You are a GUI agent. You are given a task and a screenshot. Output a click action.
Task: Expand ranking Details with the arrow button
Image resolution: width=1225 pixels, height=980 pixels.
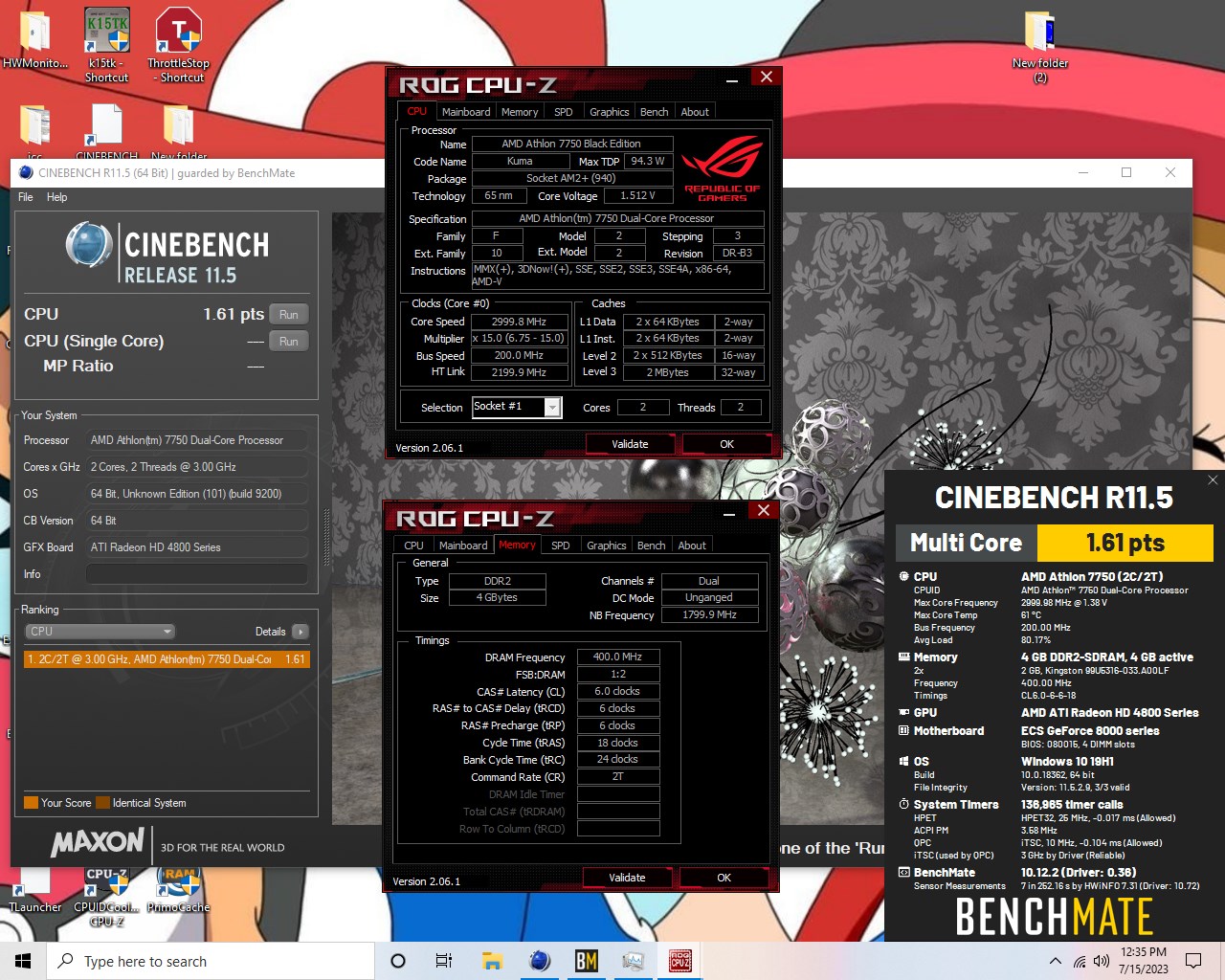pyautogui.click(x=300, y=632)
